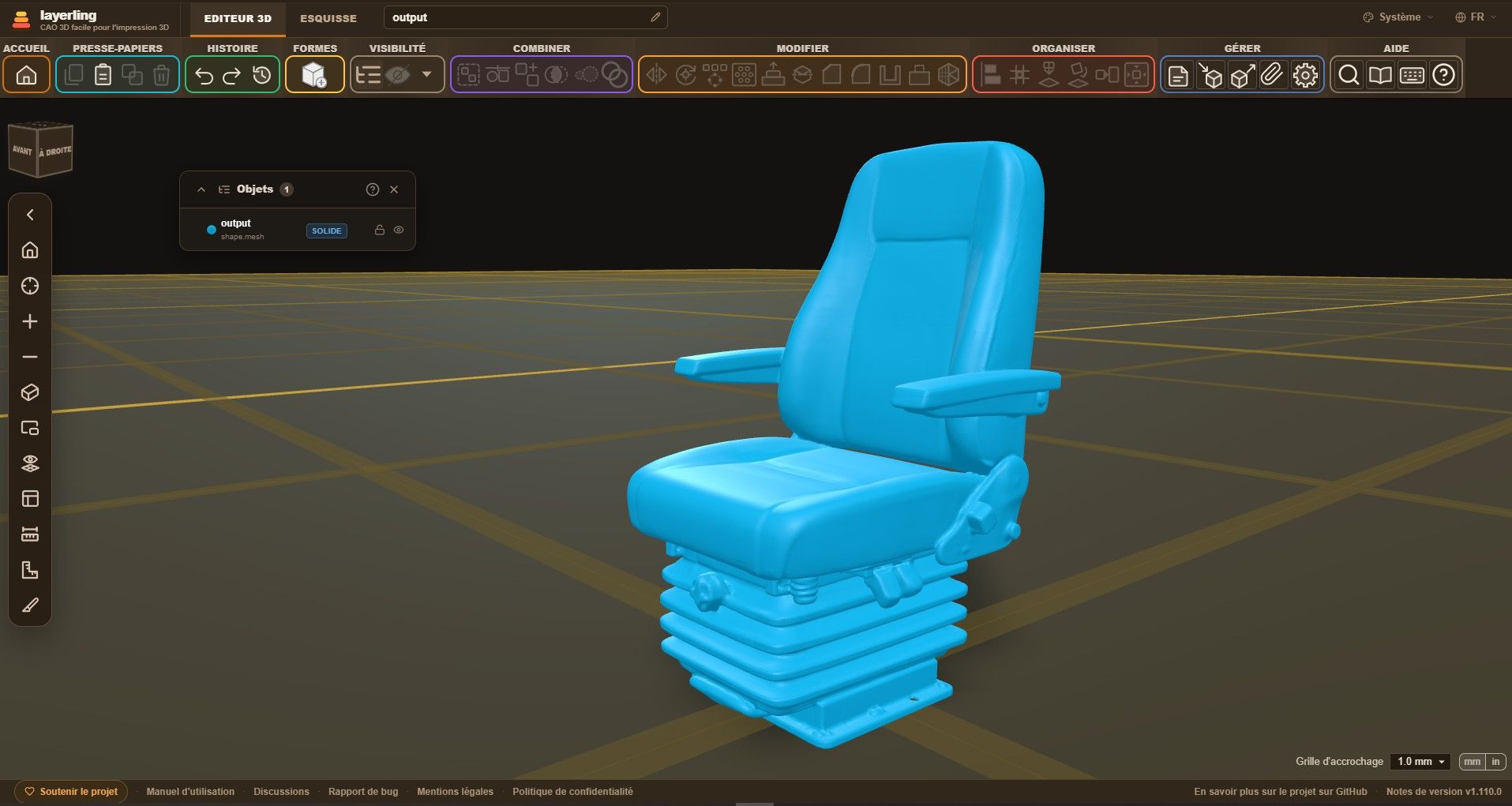Viewport: 1512px width, 806px height.
Task: Reset view with left sidebar home icon
Action: tap(30, 250)
